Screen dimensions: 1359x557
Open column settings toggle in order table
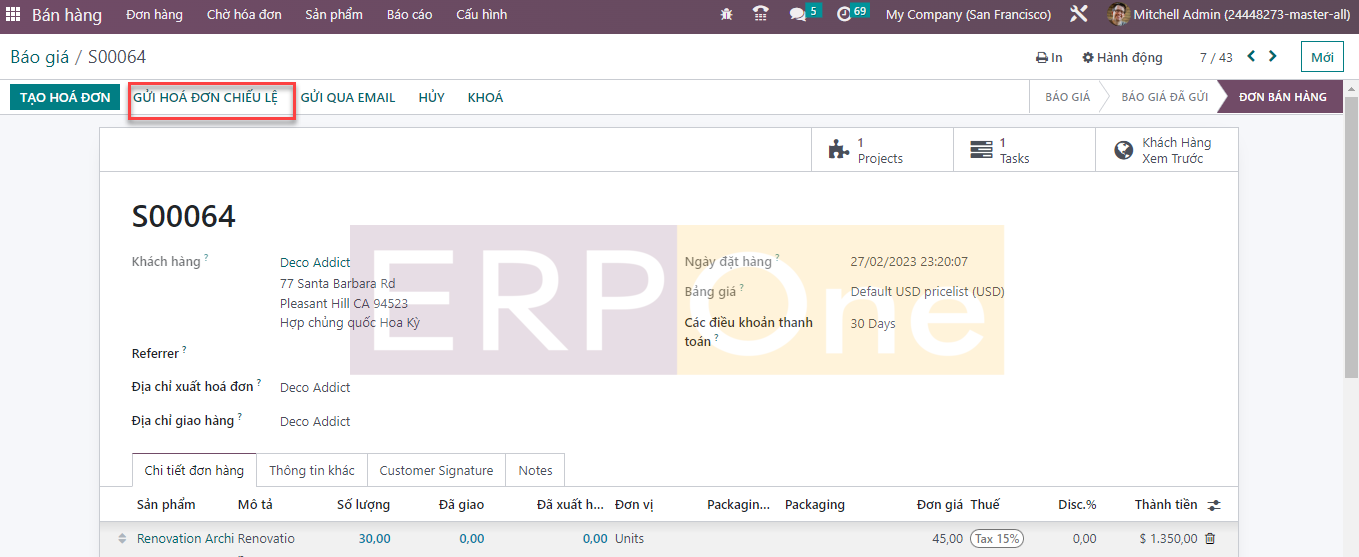(1214, 505)
